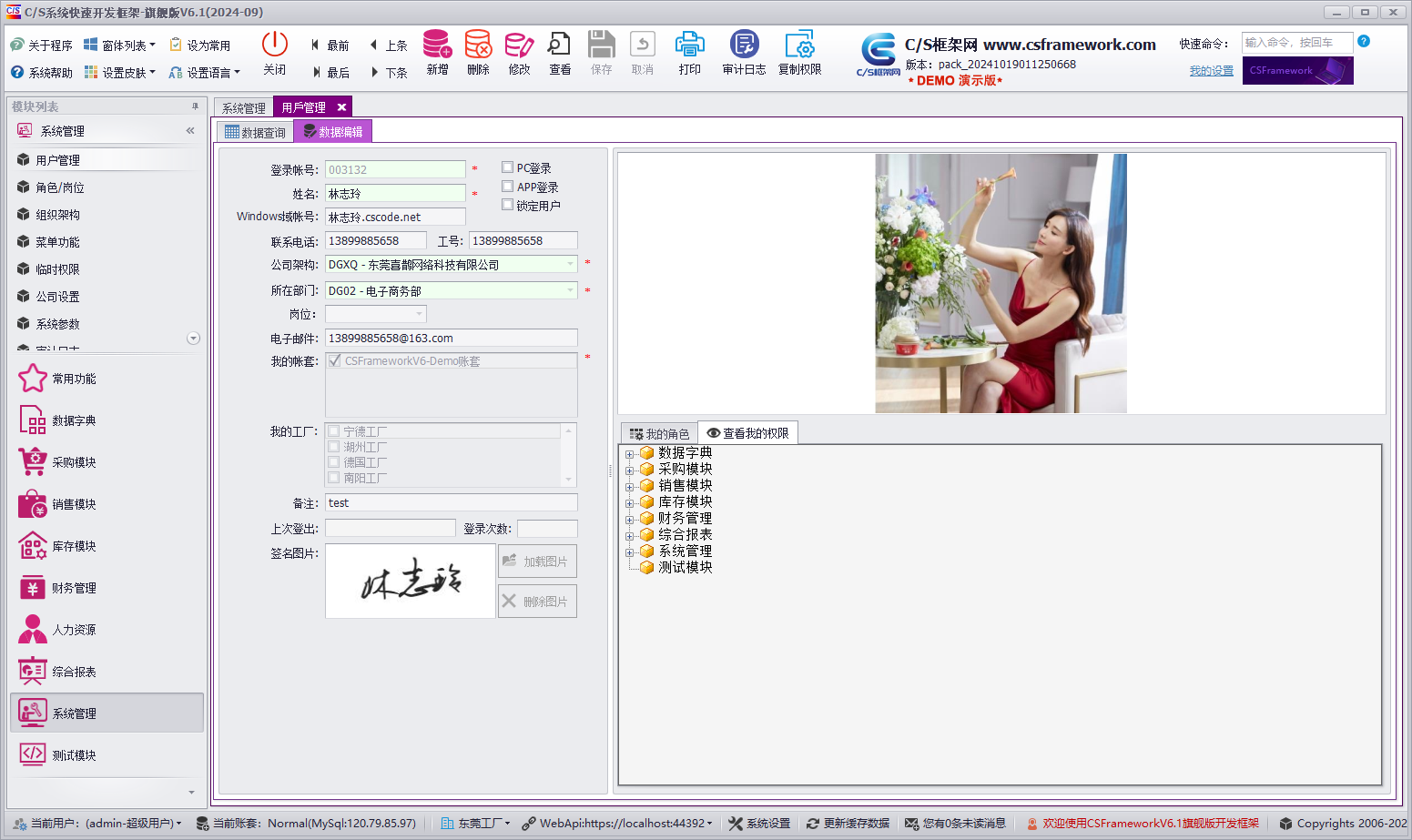Go to last record with 最后

click(330, 73)
